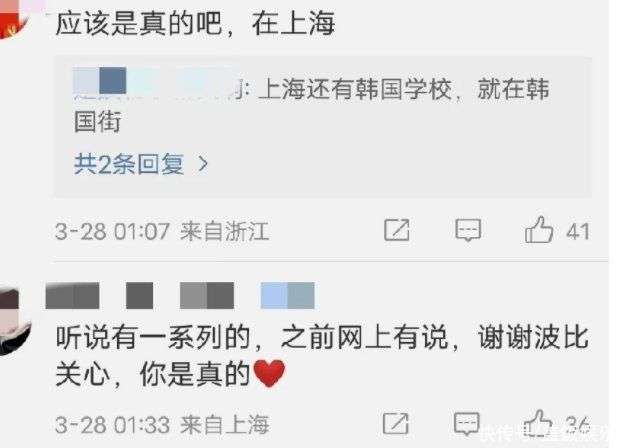Reply to the 3-28 01:33 comment
The image size is (623, 448).
(467, 423)
